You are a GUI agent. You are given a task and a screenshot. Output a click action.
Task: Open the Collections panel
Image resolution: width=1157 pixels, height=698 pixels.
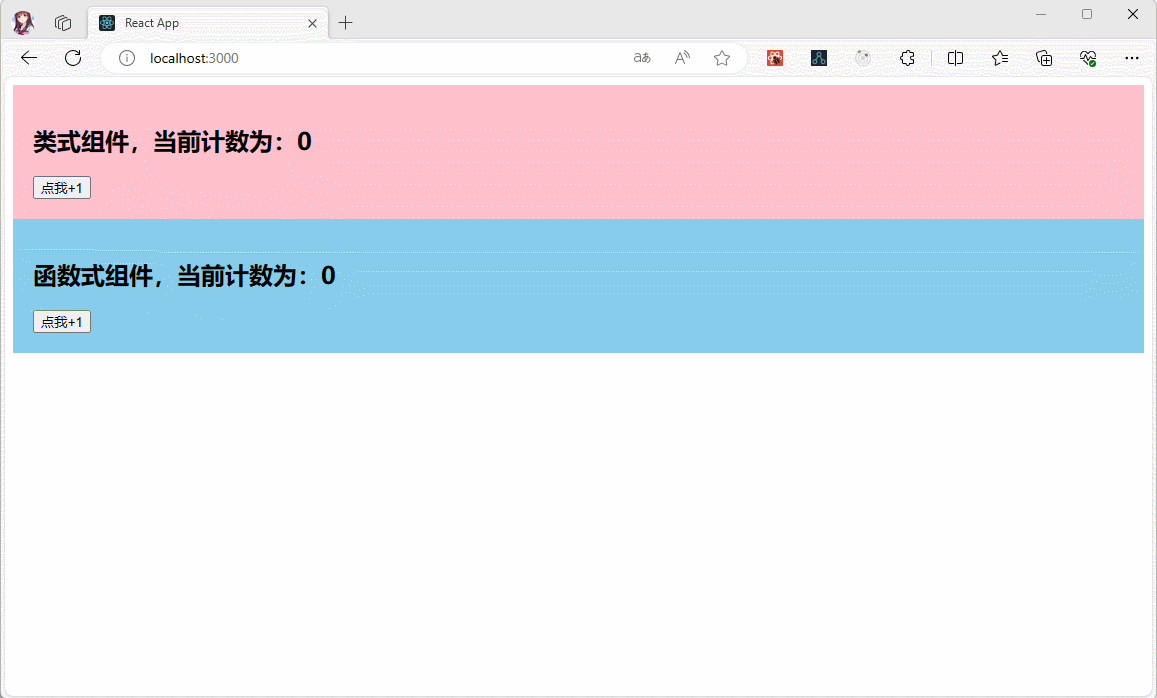coord(1044,58)
